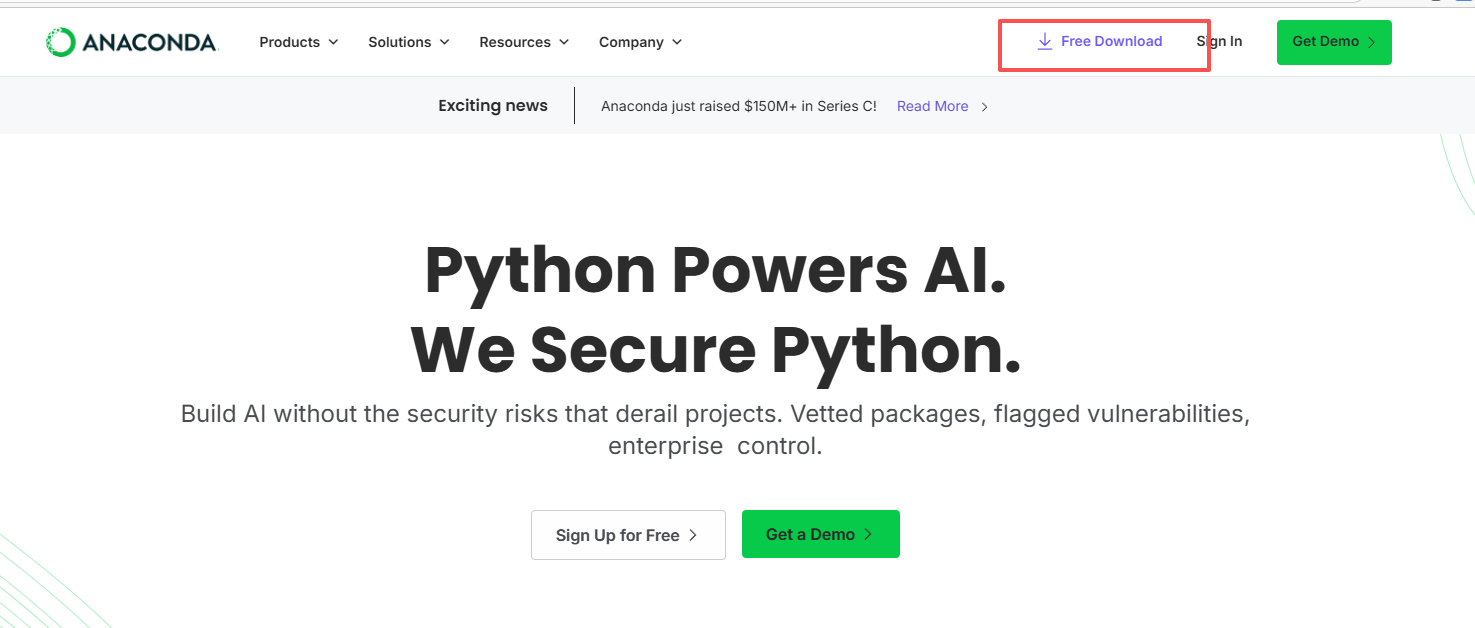
Task: Open the Read More announcement link text
Action: coord(932,106)
